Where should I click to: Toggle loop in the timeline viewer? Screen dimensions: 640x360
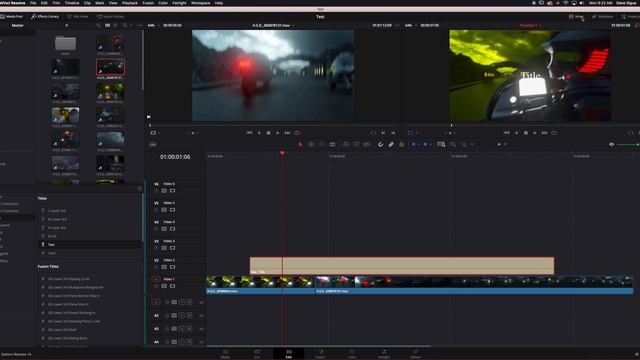point(554,133)
